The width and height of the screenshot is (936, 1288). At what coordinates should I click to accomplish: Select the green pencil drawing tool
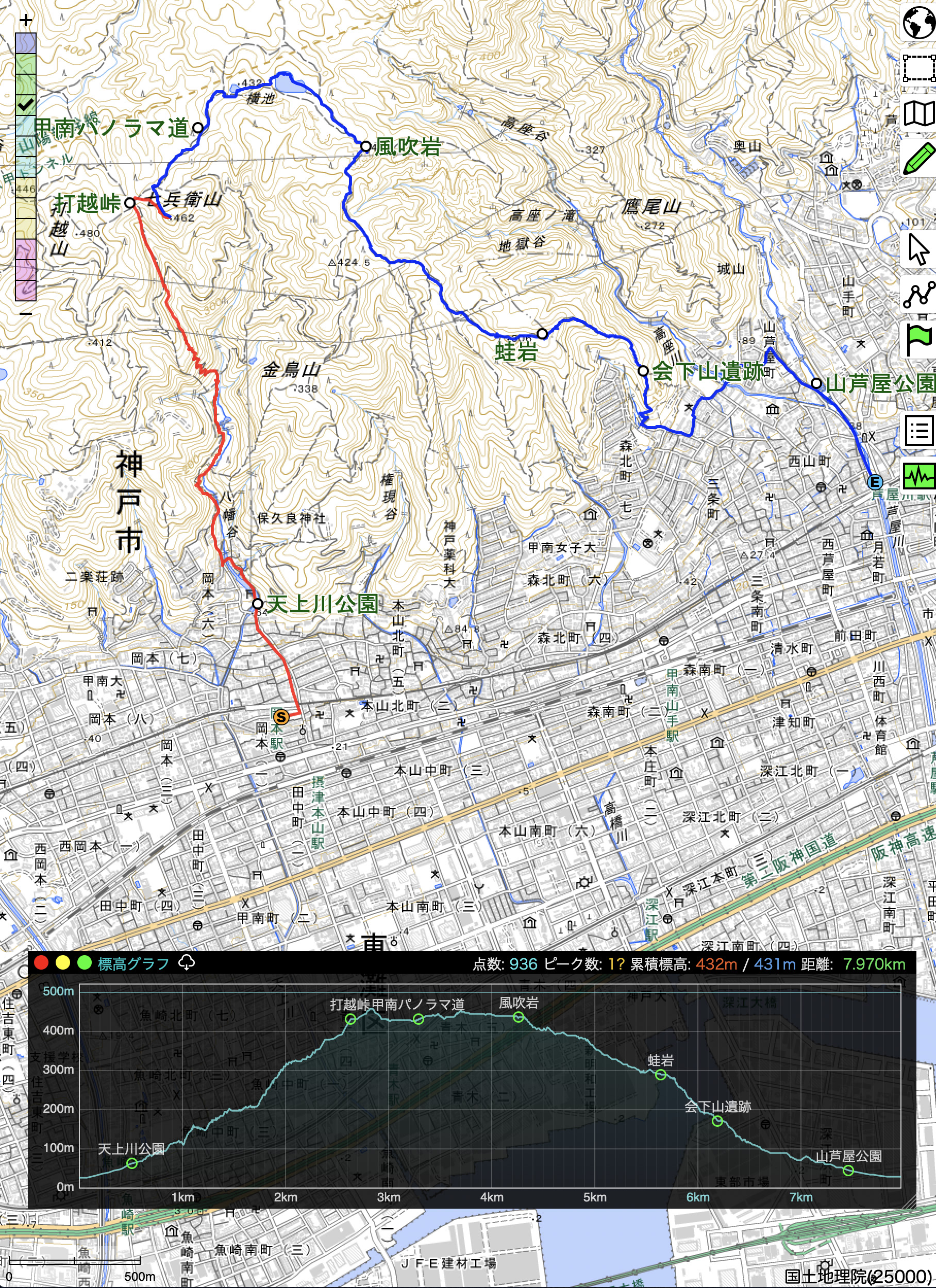tap(918, 159)
